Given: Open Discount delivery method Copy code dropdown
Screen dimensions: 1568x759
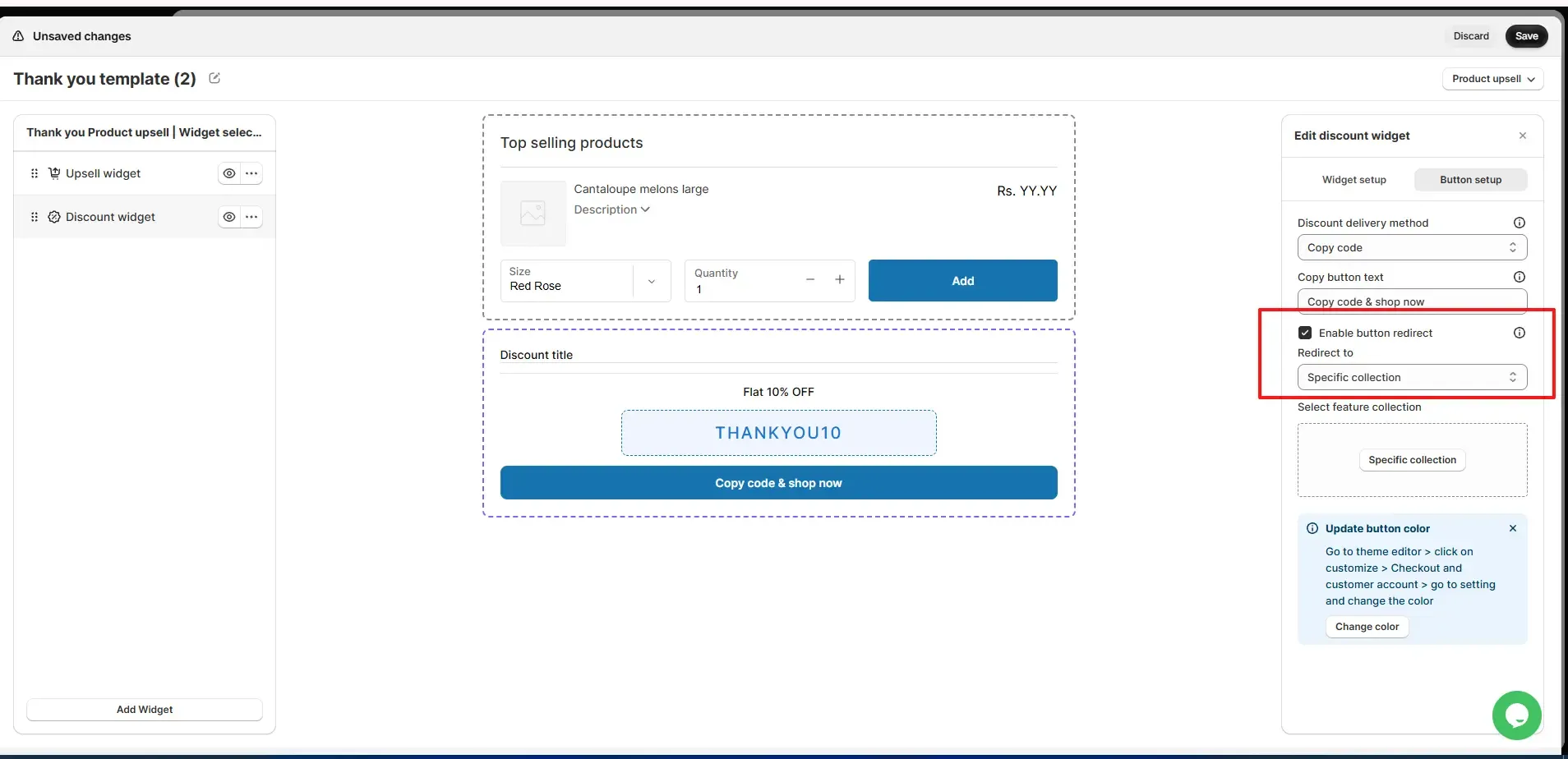Looking at the screenshot, I should (1412, 247).
